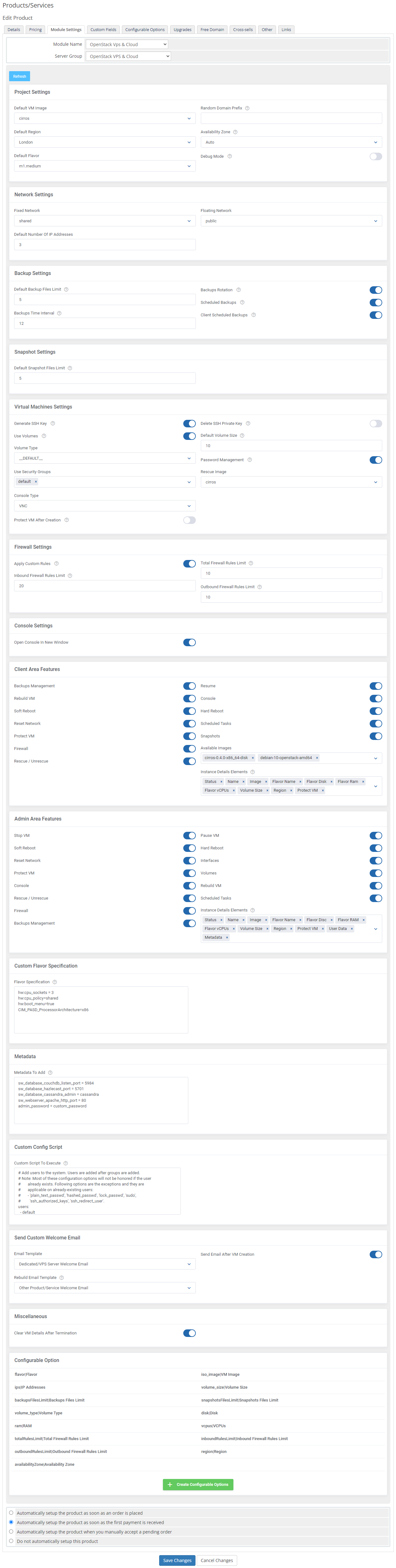This screenshot has height=1568, width=396.
Task: Remove debian-10-openstack-amd64 from Available Images
Action: (x=317, y=758)
